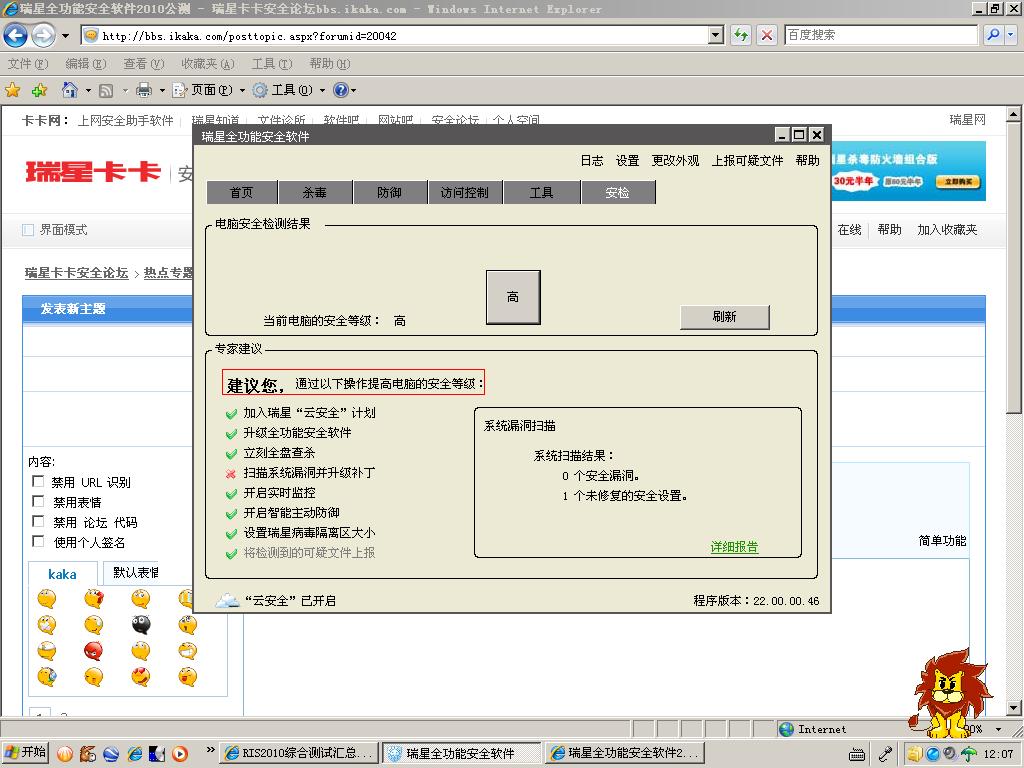Open RIS2010综合测试汇总 taskbar window
Screen dimensions: 1024x768
coord(299,753)
